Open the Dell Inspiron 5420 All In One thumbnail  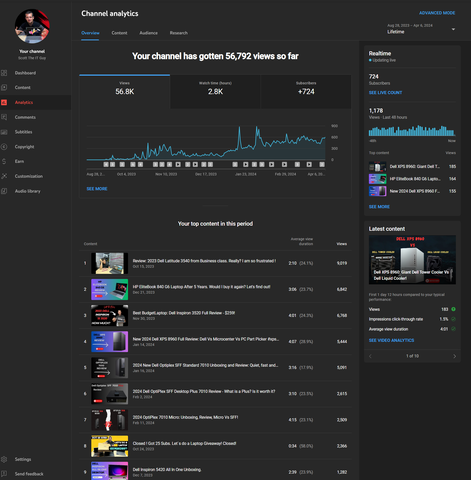pyautogui.click(x=110, y=471)
